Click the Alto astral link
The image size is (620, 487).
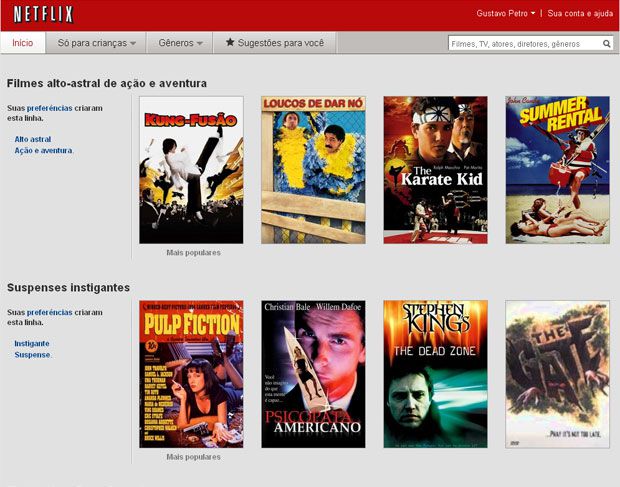tap(33, 139)
